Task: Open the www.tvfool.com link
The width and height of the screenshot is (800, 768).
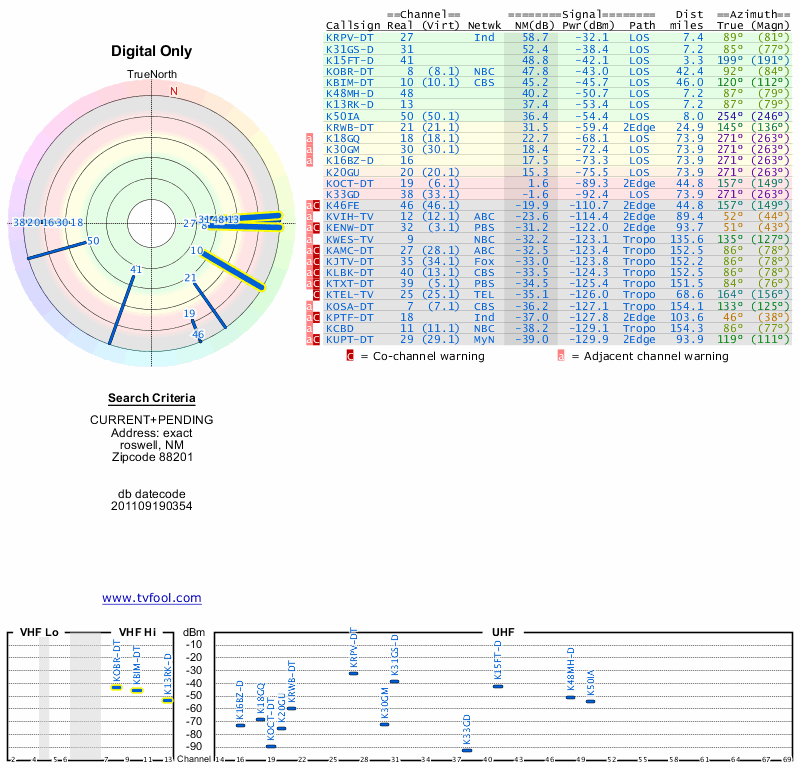Action: pos(152,598)
